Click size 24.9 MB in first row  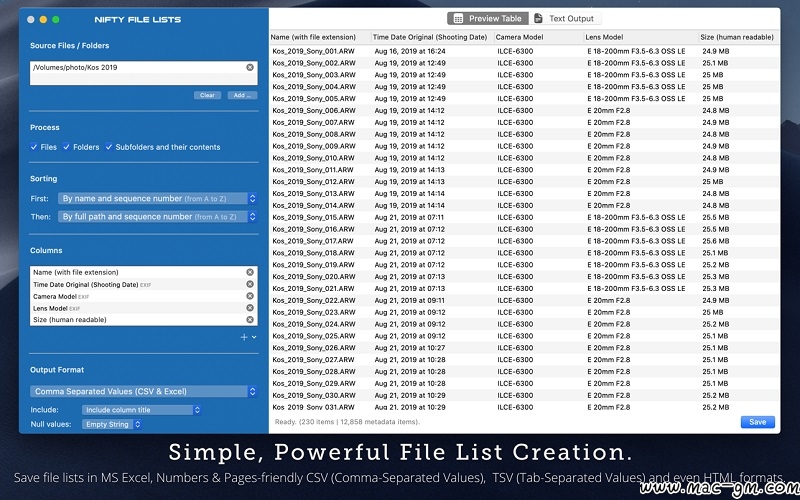(x=715, y=51)
